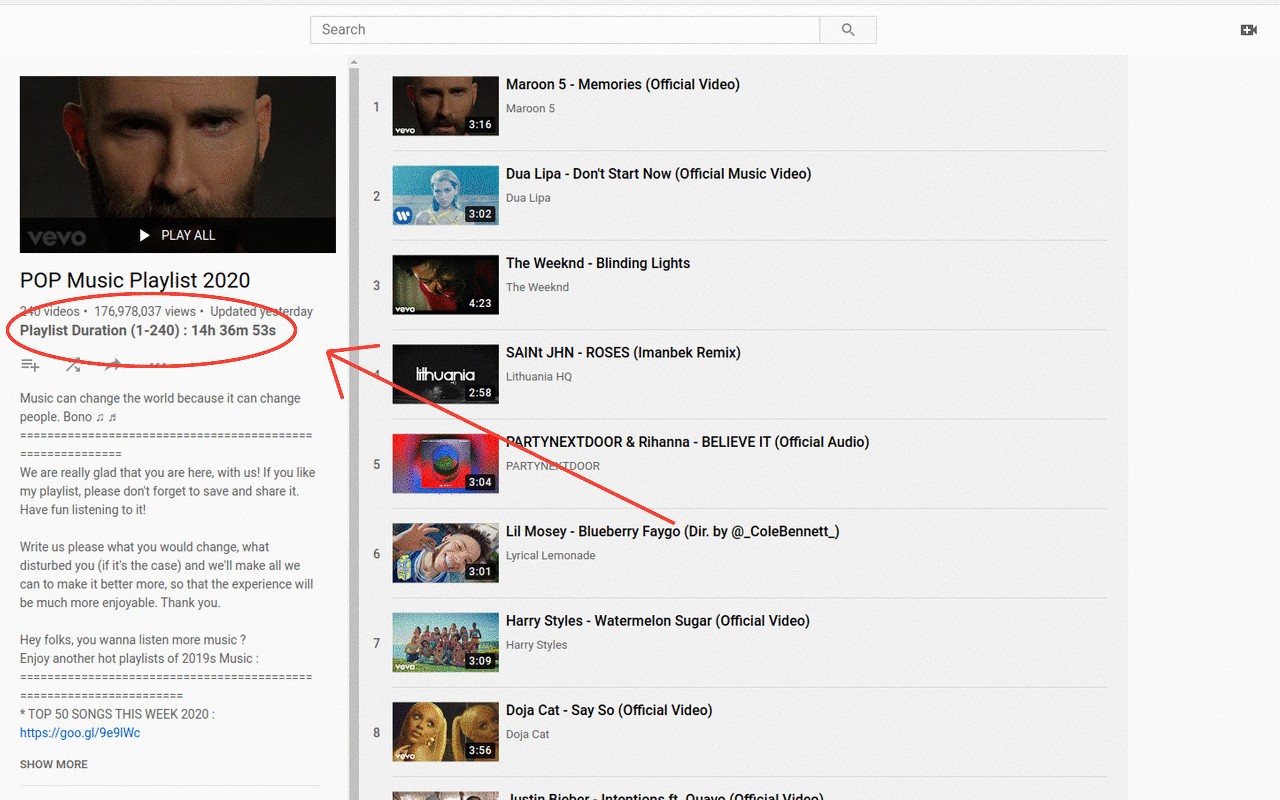Click title 'Maroon 5 - Memories (Official Video)'
The width and height of the screenshot is (1280, 800).
pos(623,85)
